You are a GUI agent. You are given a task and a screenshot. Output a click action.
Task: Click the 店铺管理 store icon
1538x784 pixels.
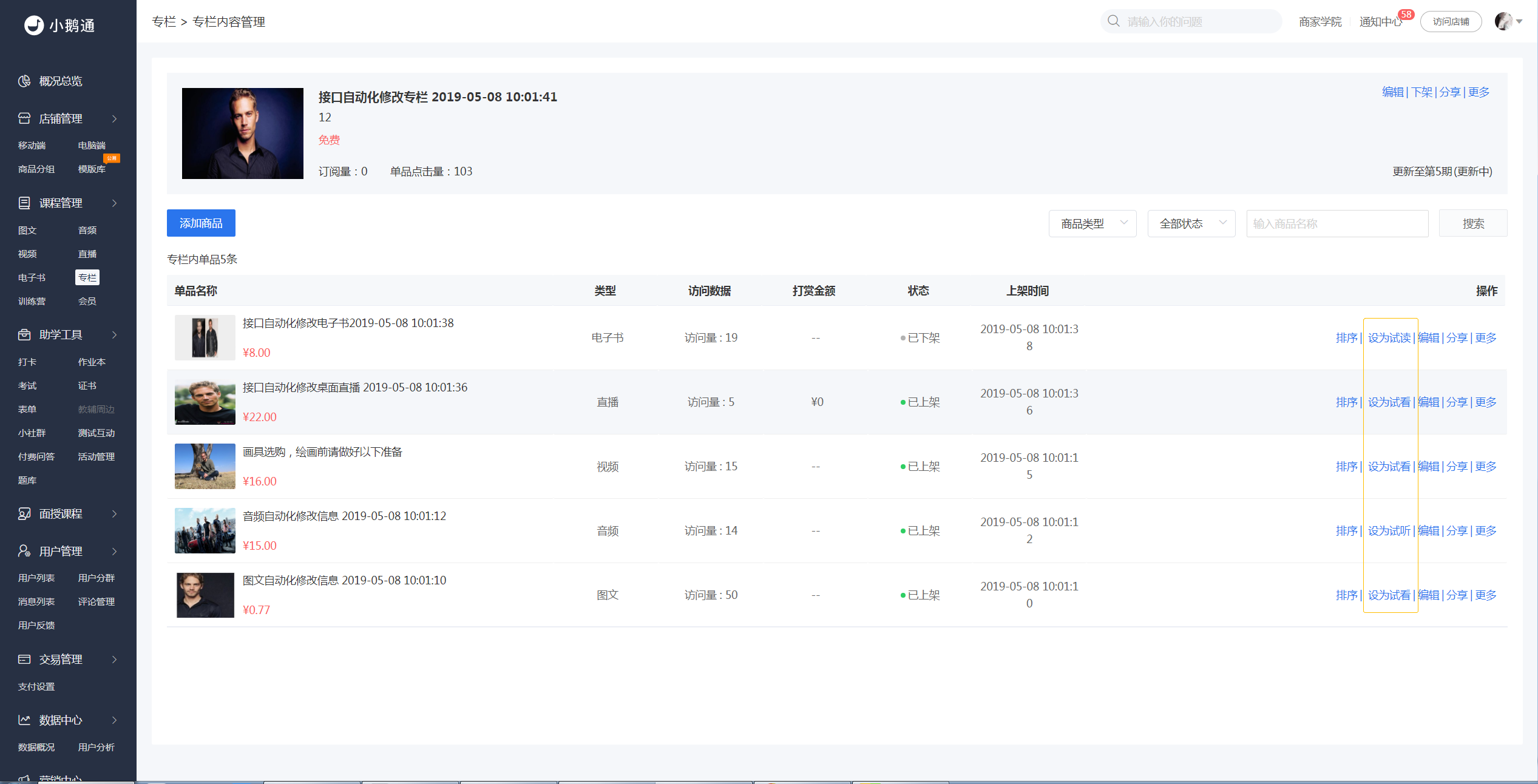[x=24, y=118]
